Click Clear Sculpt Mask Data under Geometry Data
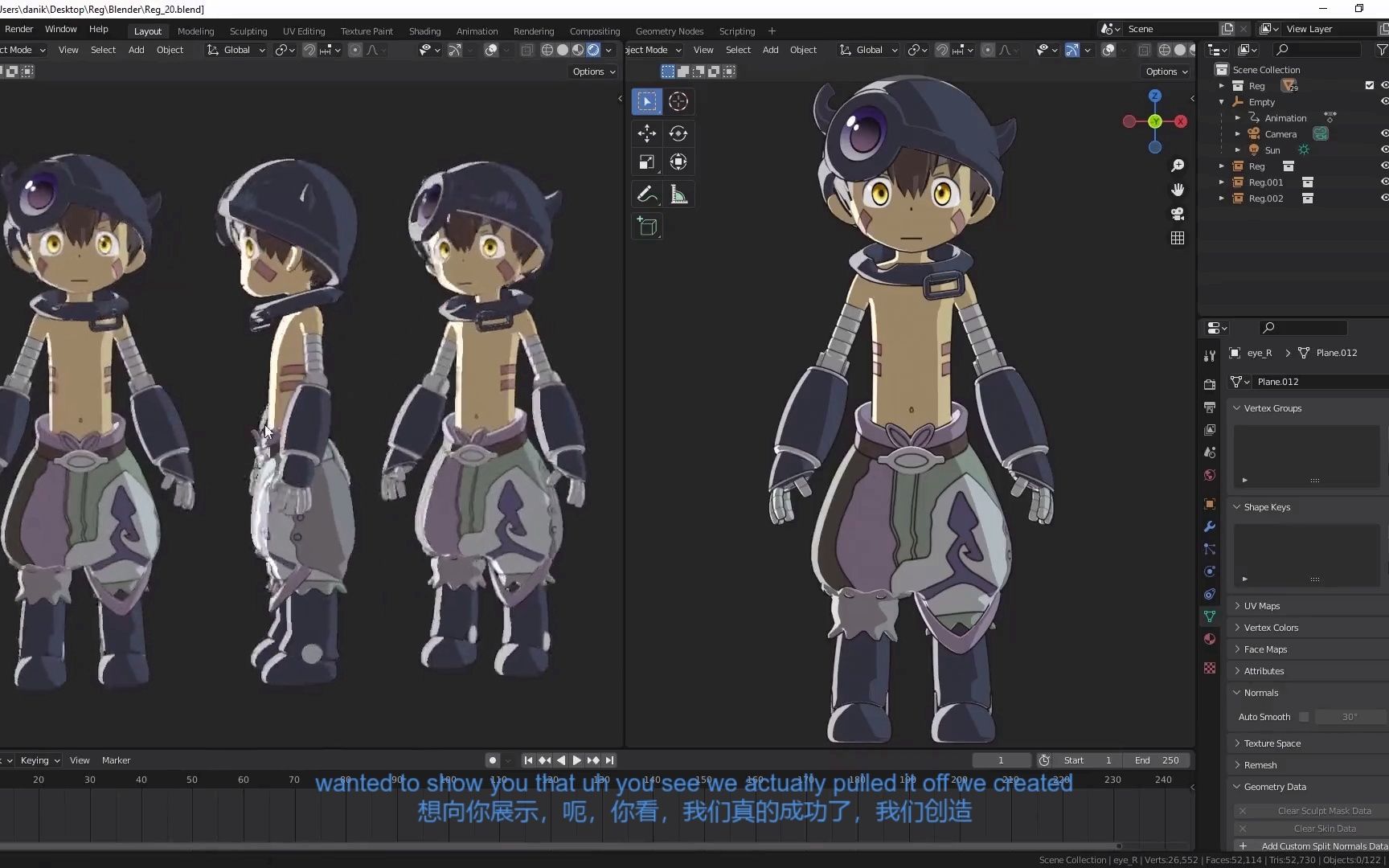This screenshot has height=868, width=1389. coord(1324,811)
